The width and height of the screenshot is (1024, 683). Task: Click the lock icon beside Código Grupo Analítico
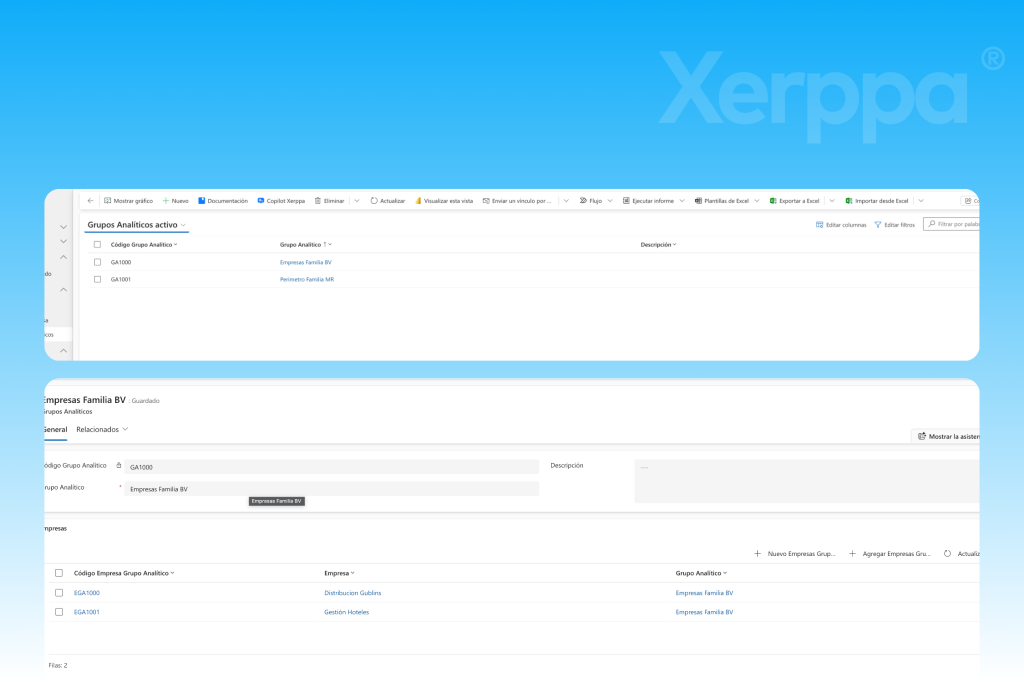118,466
